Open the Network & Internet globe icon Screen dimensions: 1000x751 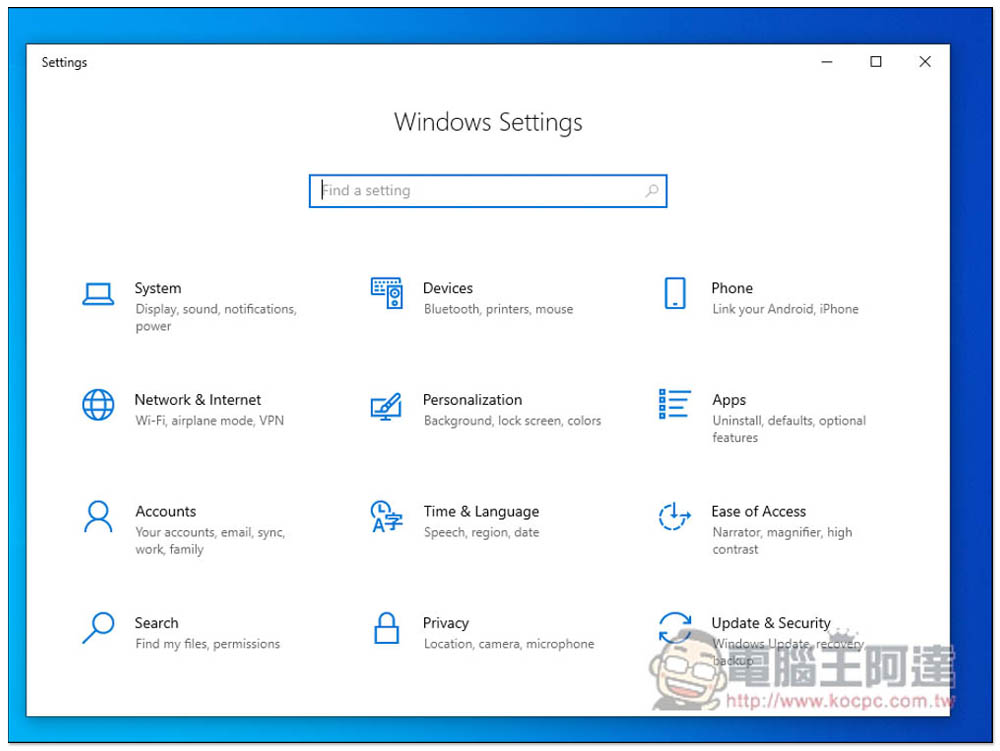(98, 405)
